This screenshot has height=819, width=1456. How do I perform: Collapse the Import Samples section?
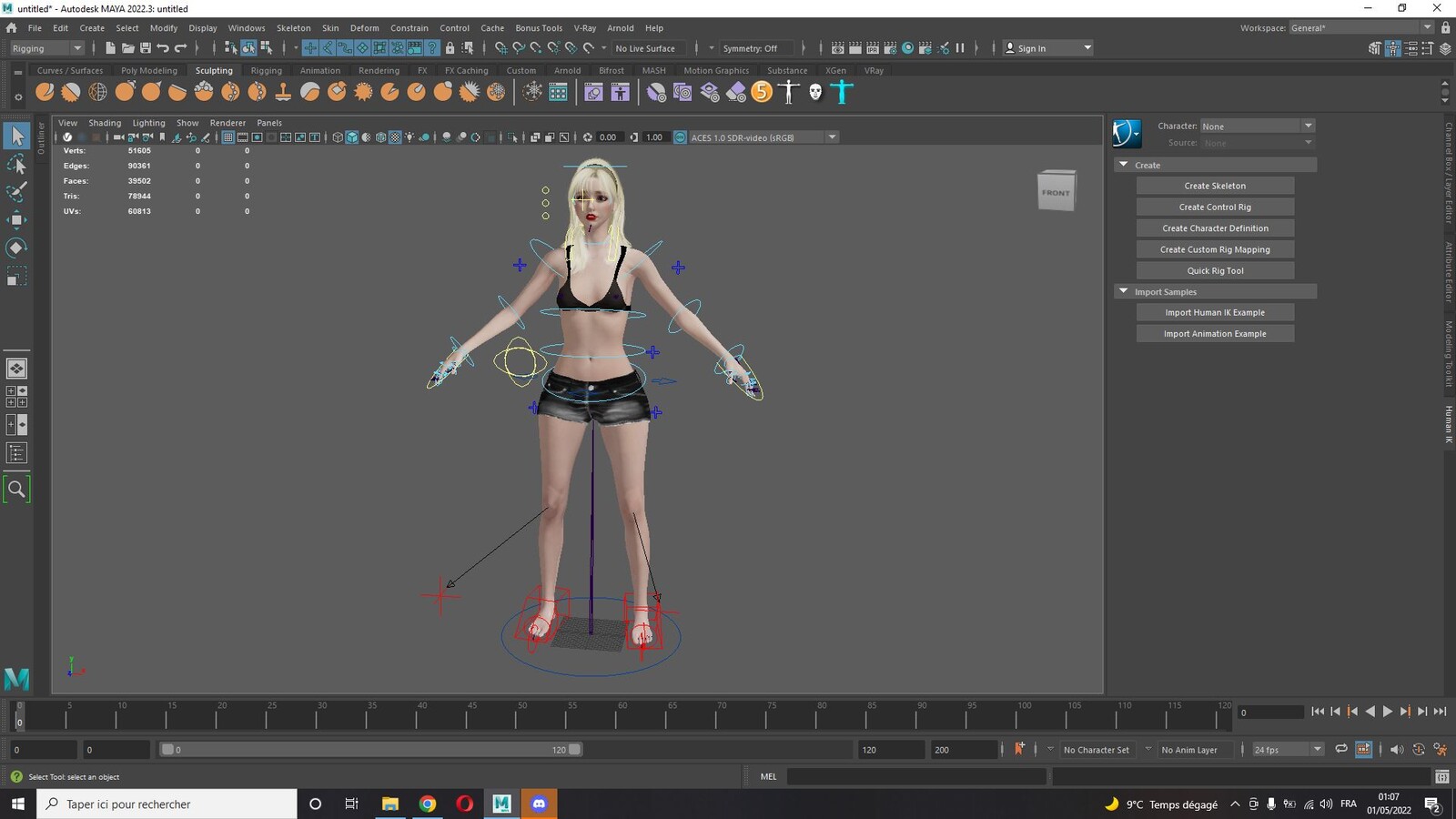pyautogui.click(x=1124, y=291)
